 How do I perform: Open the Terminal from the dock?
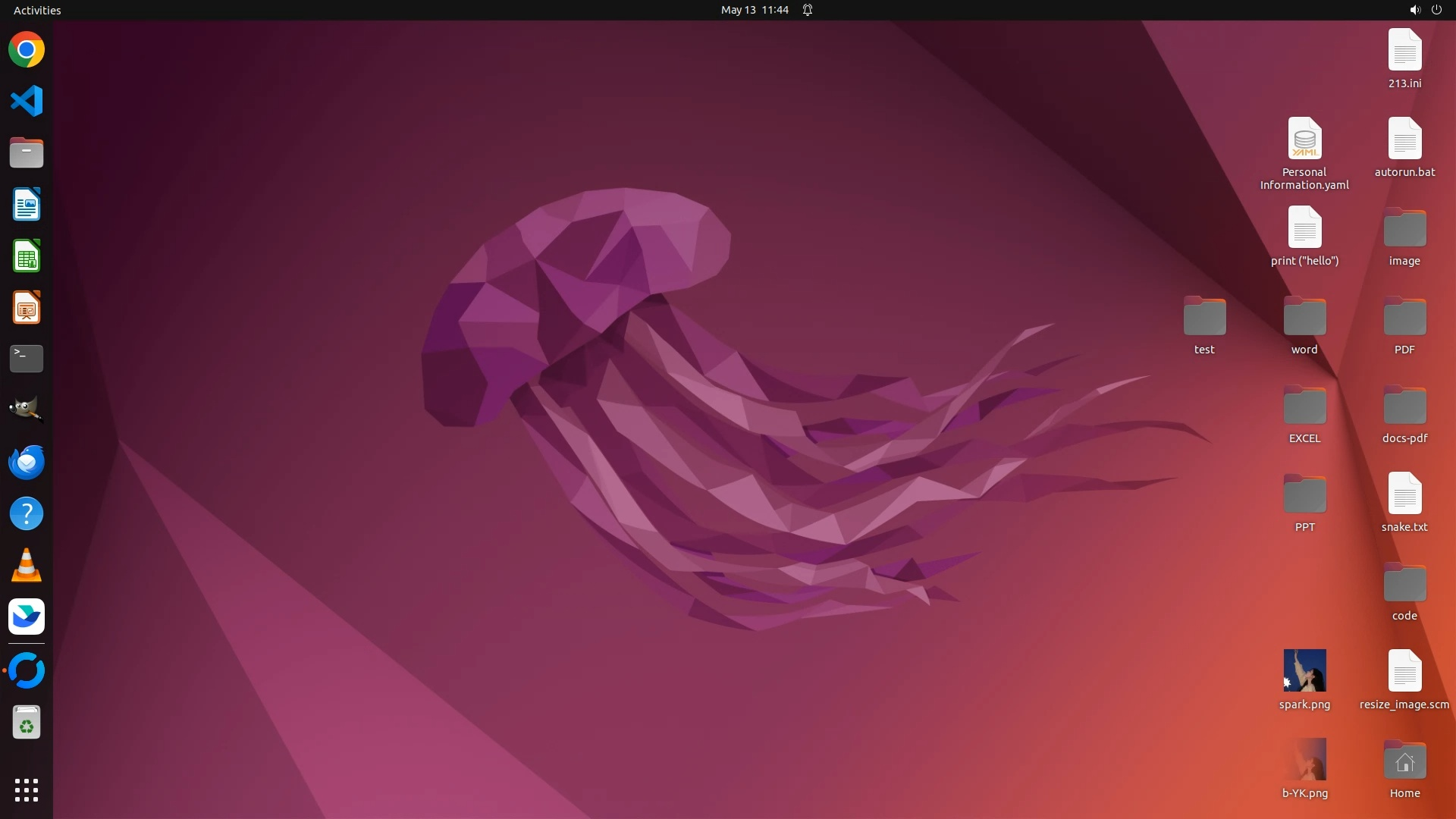pyautogui.click(x=27, y=359)
